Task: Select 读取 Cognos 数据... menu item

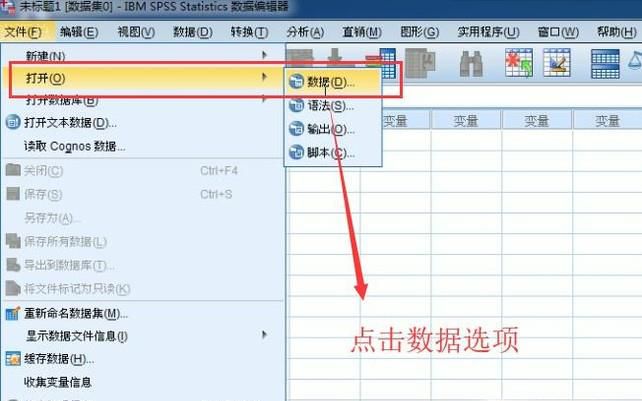Action: tap(143, 146)
